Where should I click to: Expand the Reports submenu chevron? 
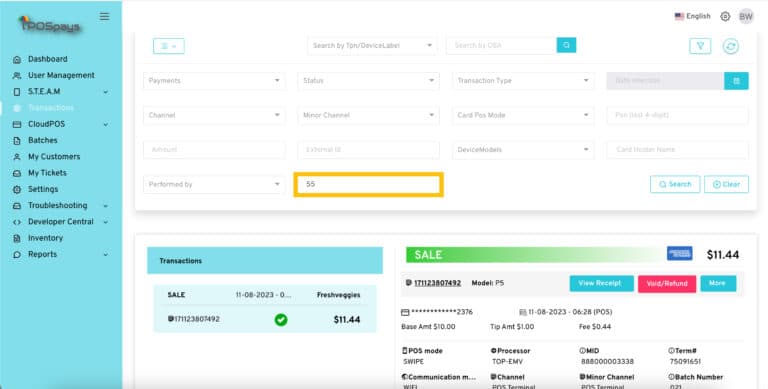point(105,255)
